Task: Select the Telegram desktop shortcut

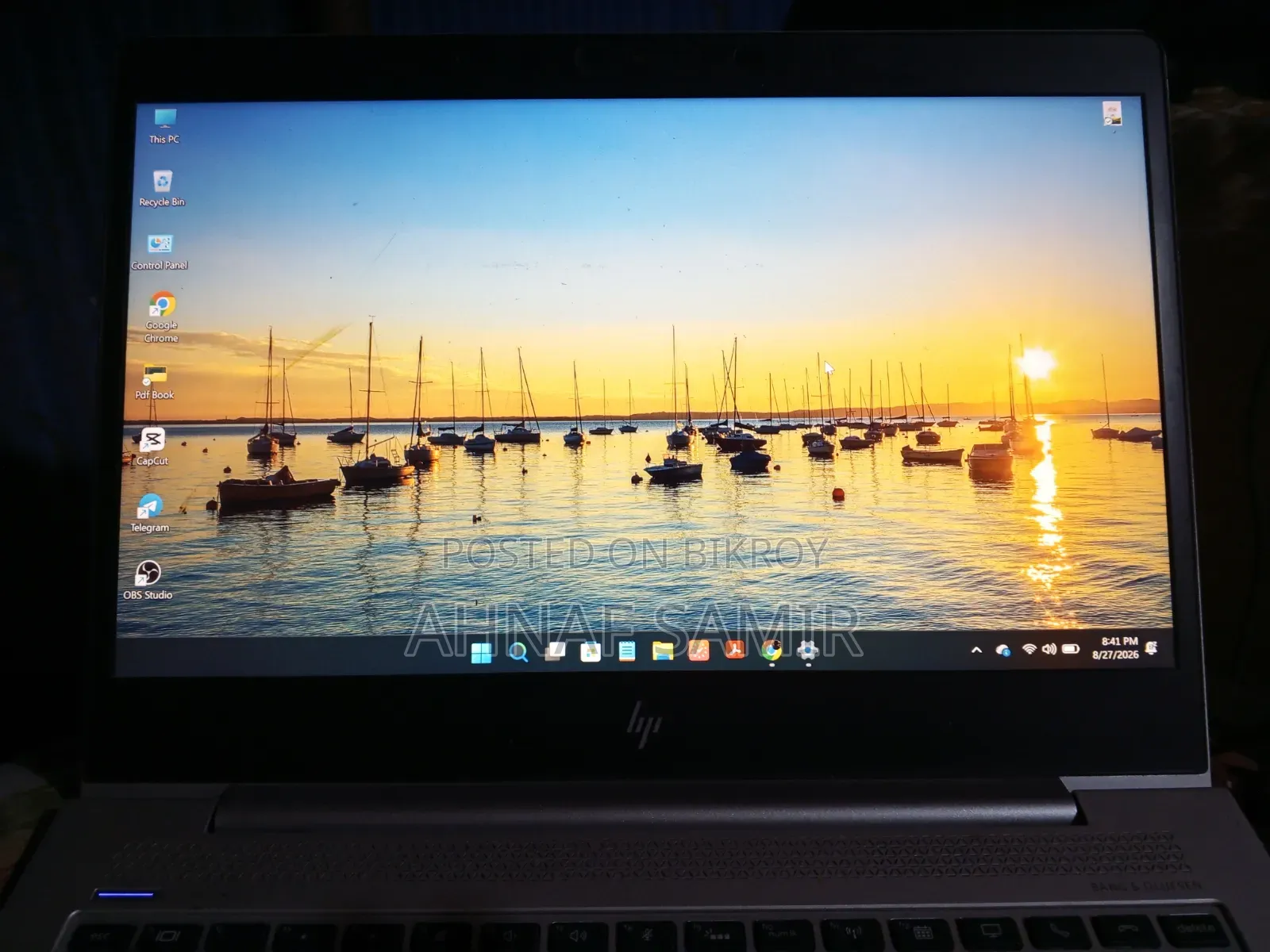Action: pyautogui.click(x=149, y=513)
